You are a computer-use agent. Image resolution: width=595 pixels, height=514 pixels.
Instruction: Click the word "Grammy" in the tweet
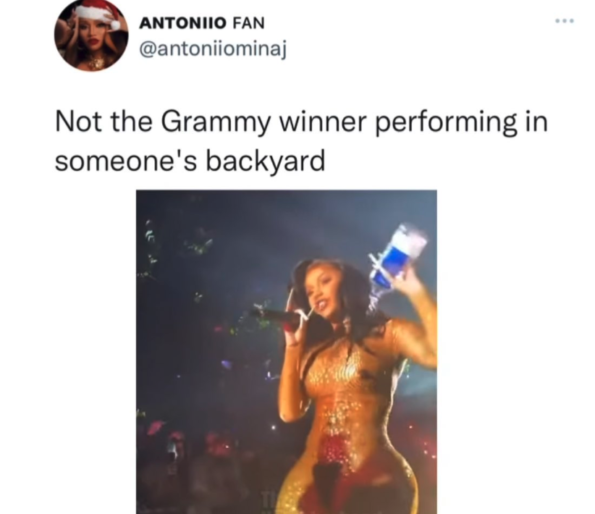click(x=216, y=123)
